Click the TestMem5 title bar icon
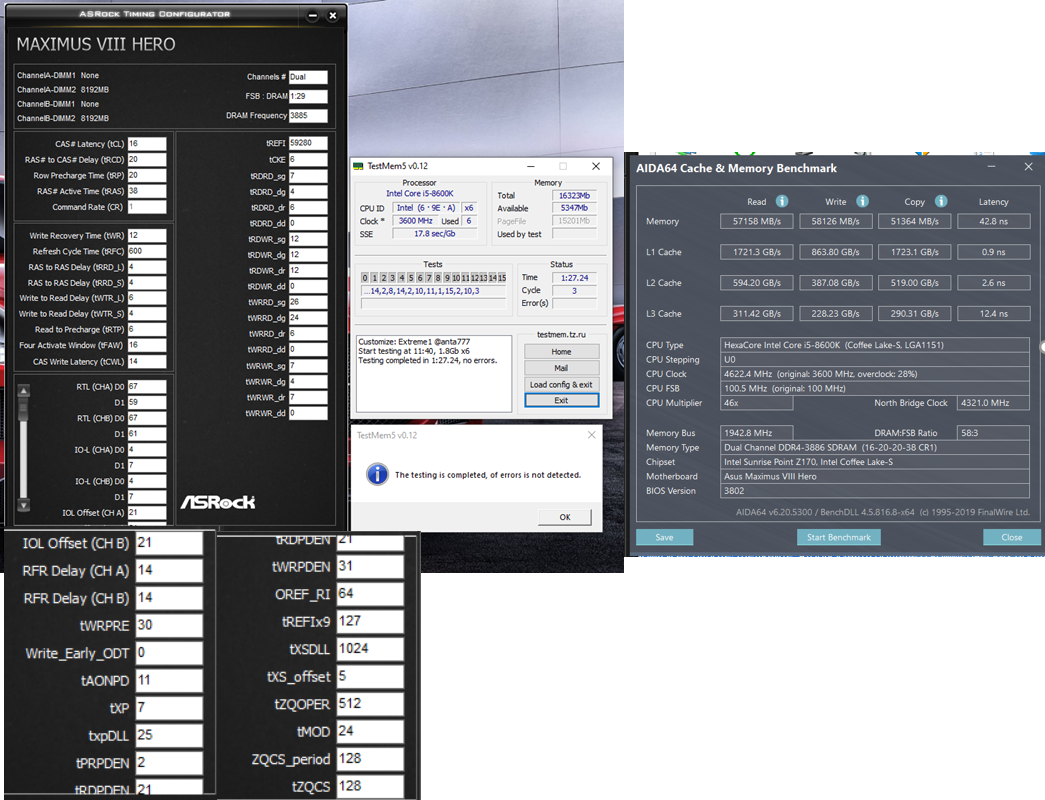1045x800 pixels. pos(358,166)
